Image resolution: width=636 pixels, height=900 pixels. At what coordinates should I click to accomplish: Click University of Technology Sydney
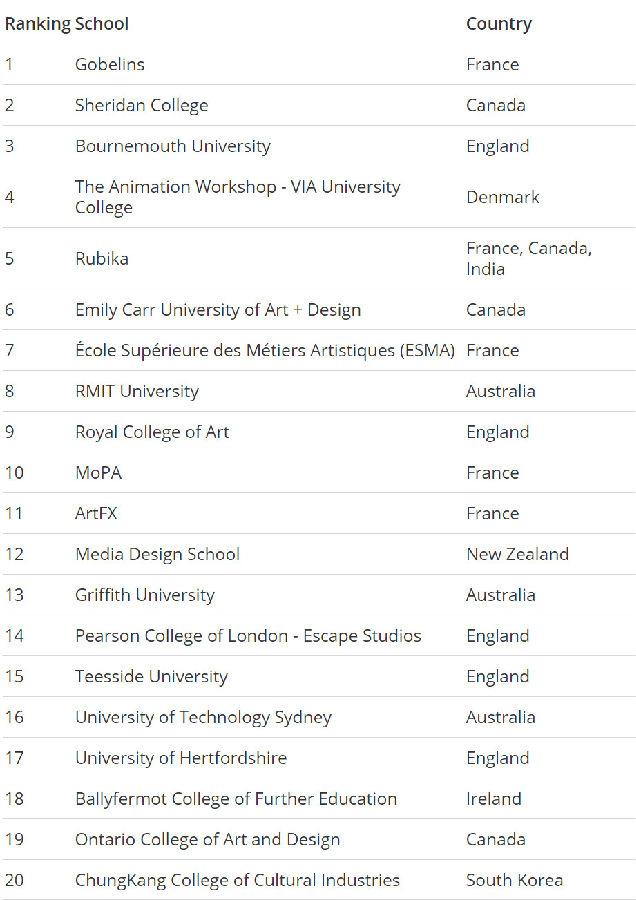pyautogui.click(x=203, y=717)
